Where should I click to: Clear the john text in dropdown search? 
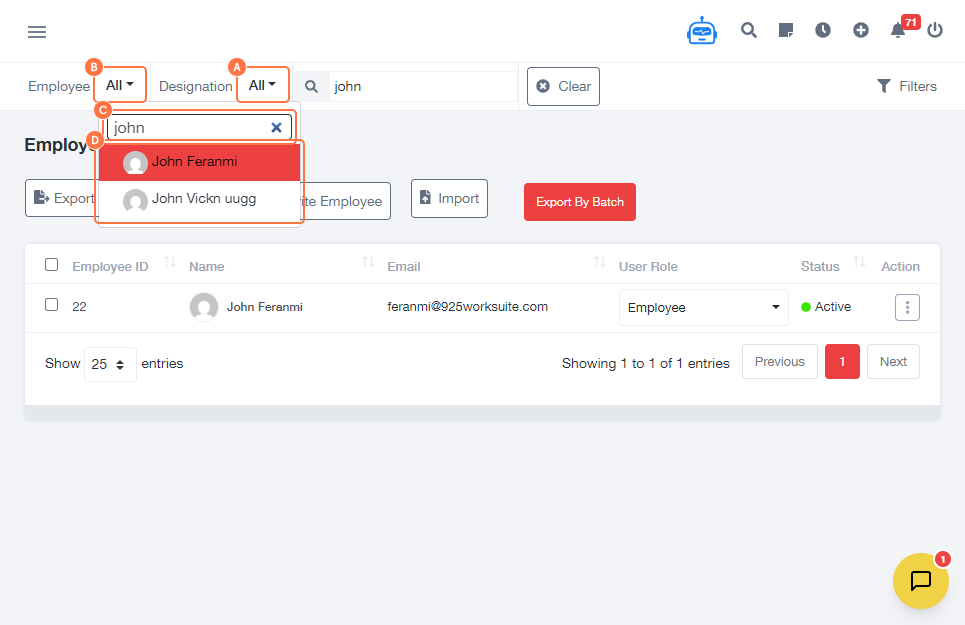276,128
